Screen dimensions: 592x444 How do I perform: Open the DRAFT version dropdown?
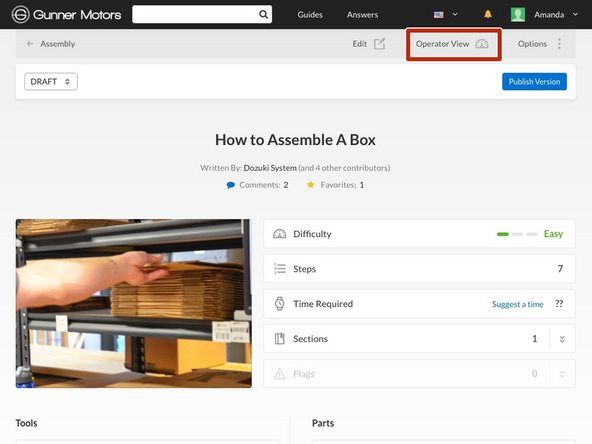coord(51,82)
